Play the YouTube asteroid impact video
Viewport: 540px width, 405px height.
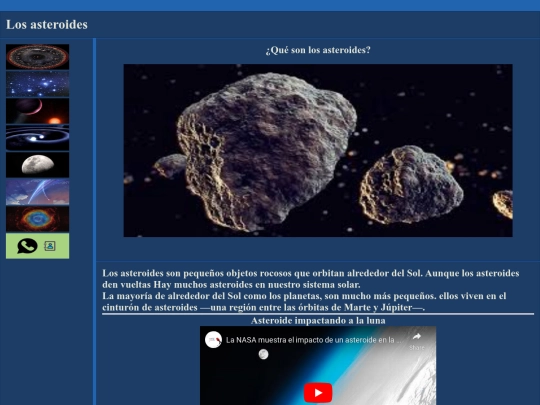318,393
